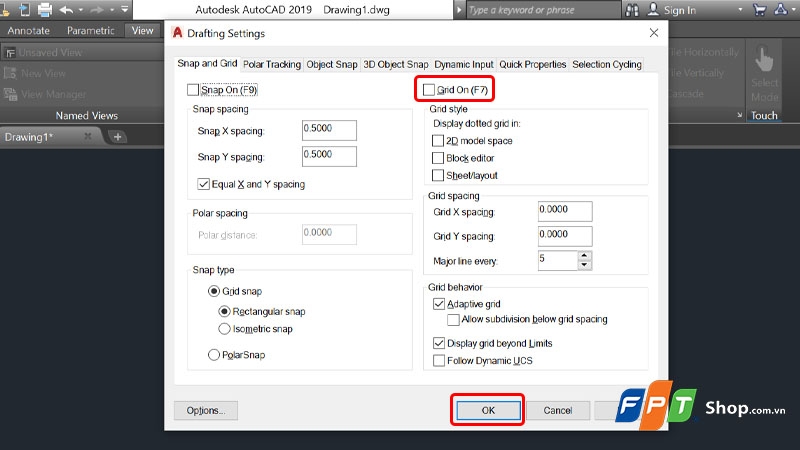Check the Sheet/layout option
800x450 pixels.
tap(437, 175)
